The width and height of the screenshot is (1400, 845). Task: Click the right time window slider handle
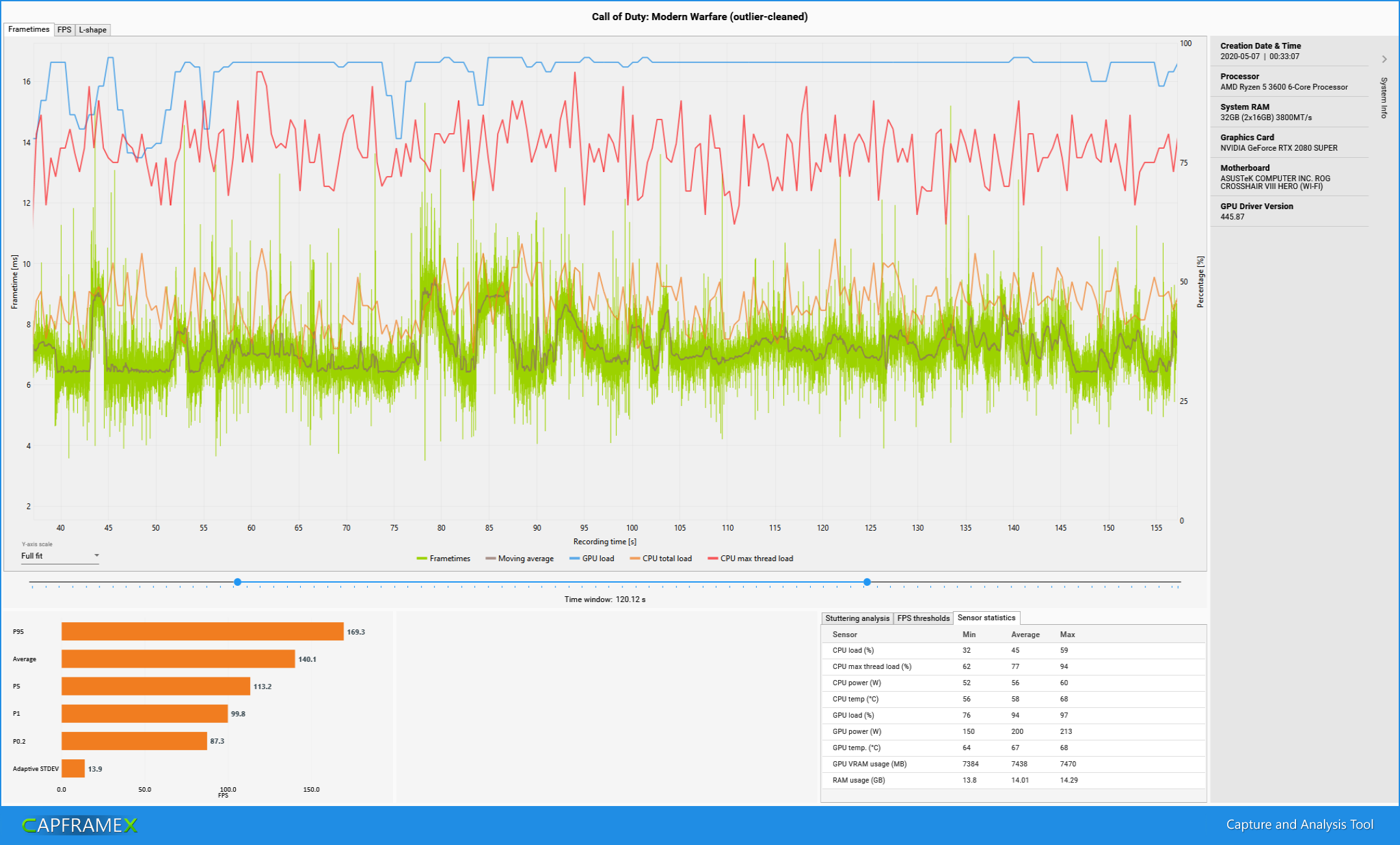(867, 582)
